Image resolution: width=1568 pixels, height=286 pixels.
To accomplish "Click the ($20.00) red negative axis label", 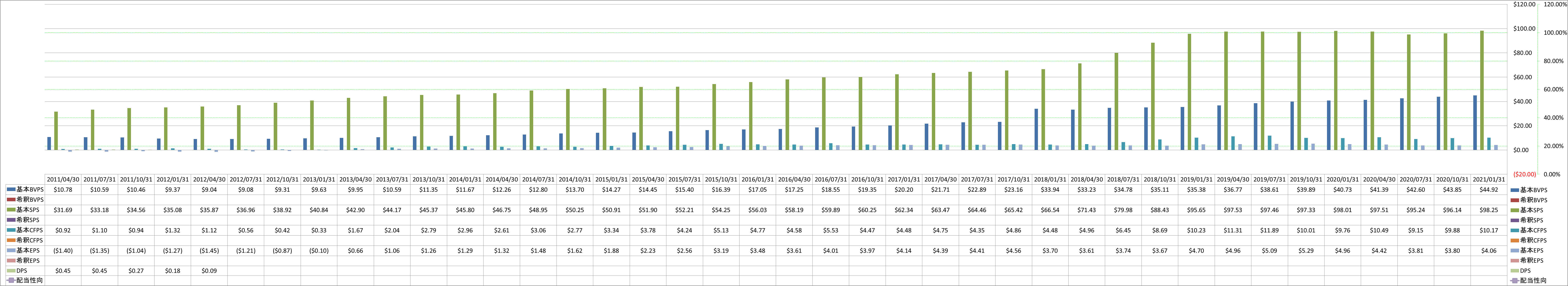I will (x=1525, y=174).
